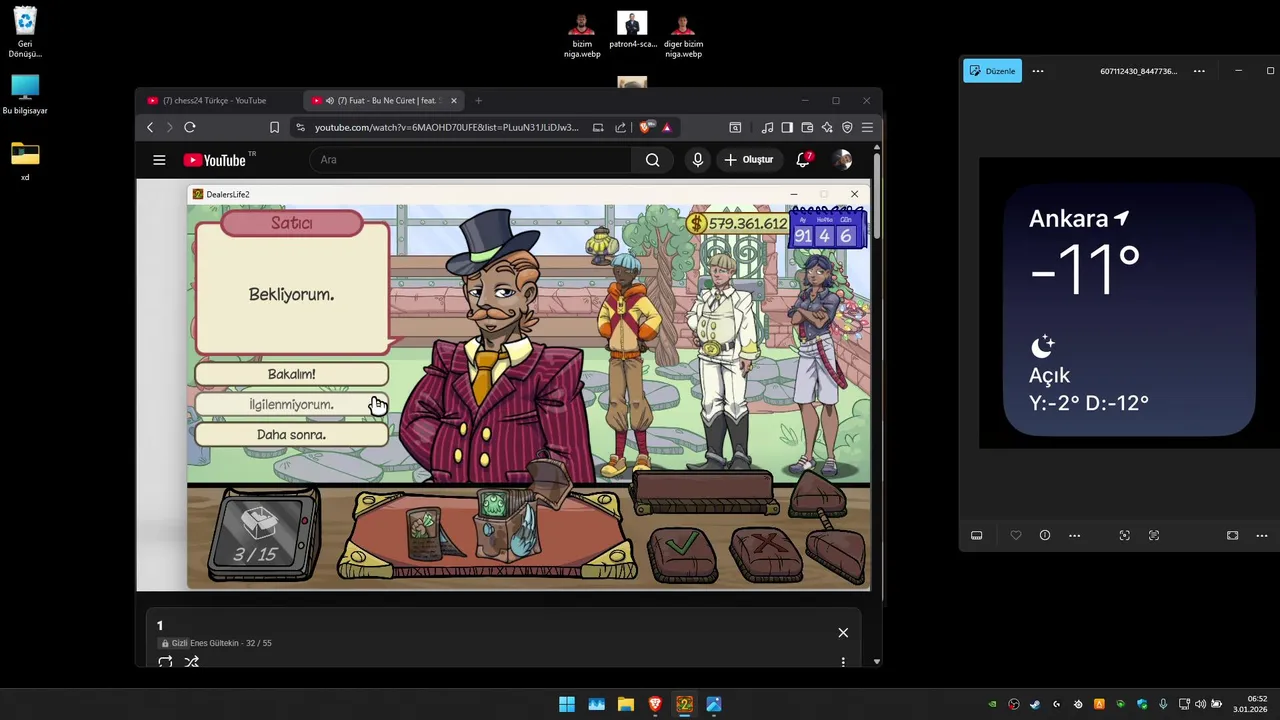Open the 'Oluştur' create button

tap(749, 160)
